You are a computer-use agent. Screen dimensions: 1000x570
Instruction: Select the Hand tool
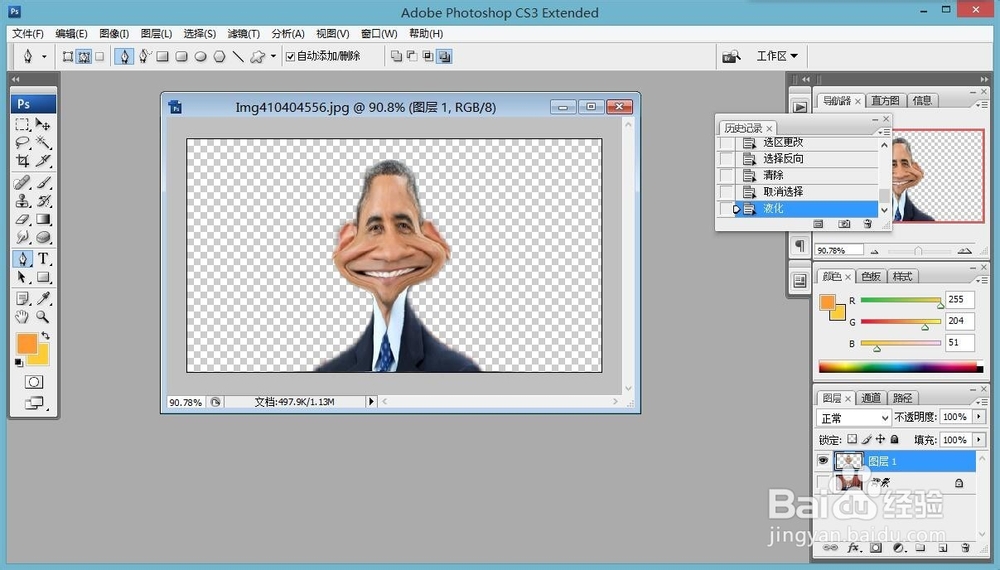coord(23,316)
